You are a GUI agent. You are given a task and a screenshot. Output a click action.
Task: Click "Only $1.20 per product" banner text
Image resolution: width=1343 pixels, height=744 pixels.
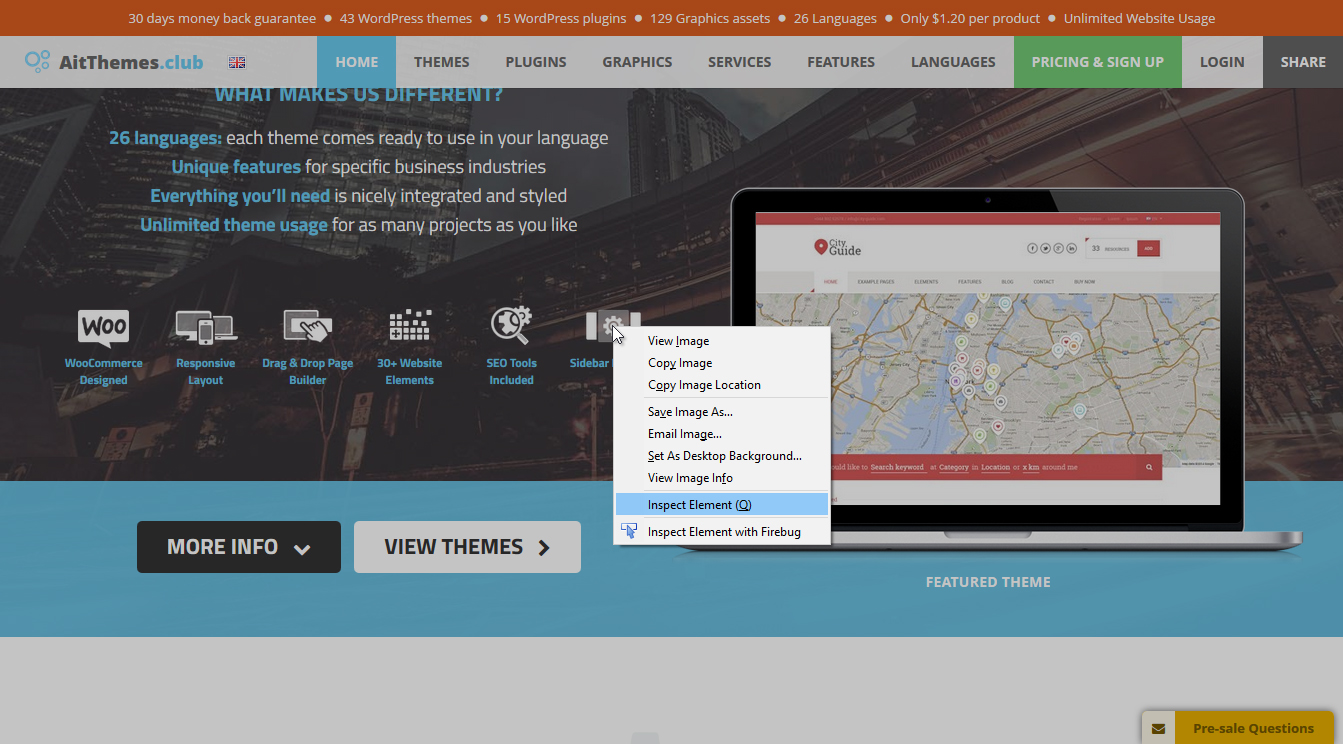pos(970,18)
